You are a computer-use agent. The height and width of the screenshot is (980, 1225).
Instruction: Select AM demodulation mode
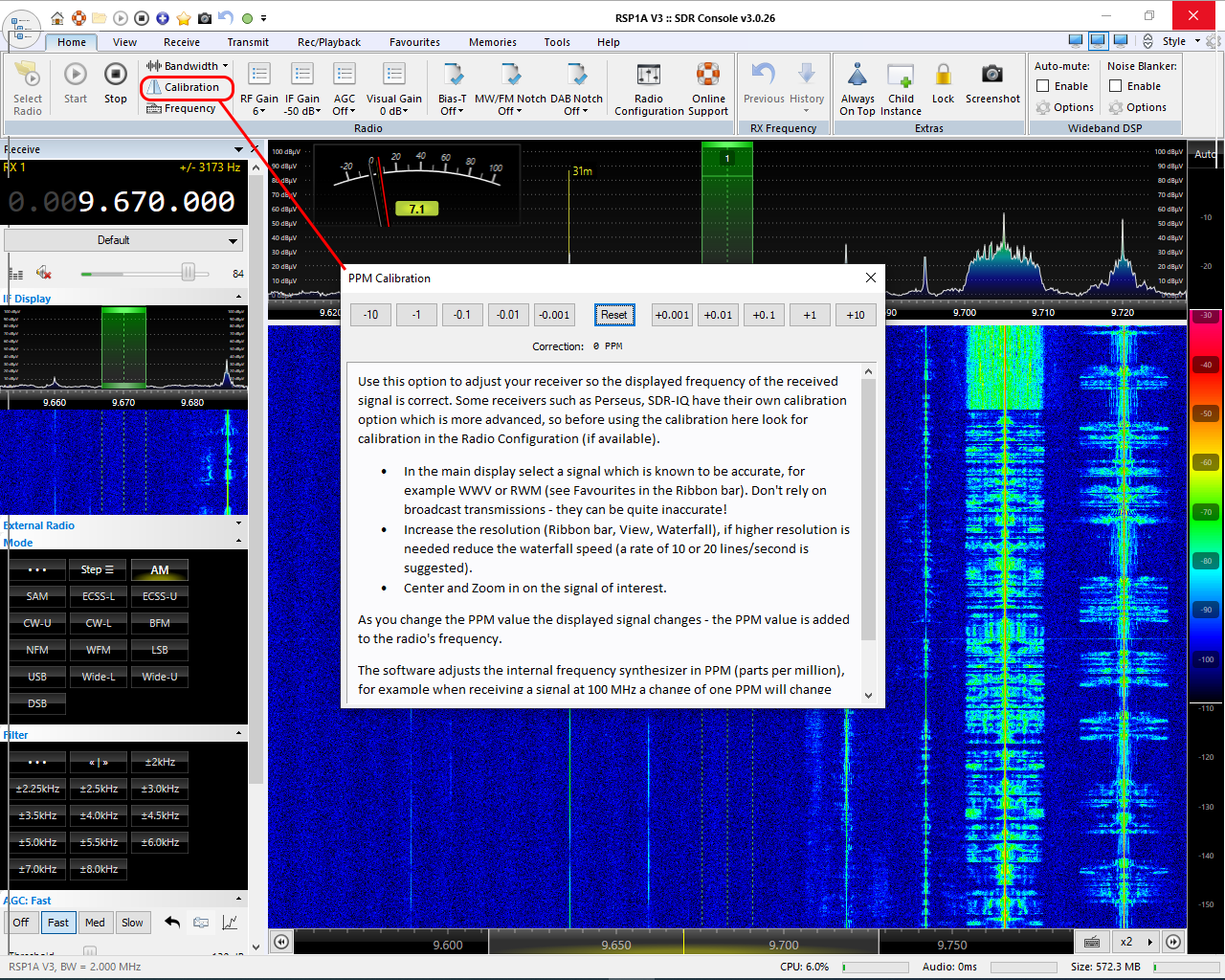coord(160,569)
